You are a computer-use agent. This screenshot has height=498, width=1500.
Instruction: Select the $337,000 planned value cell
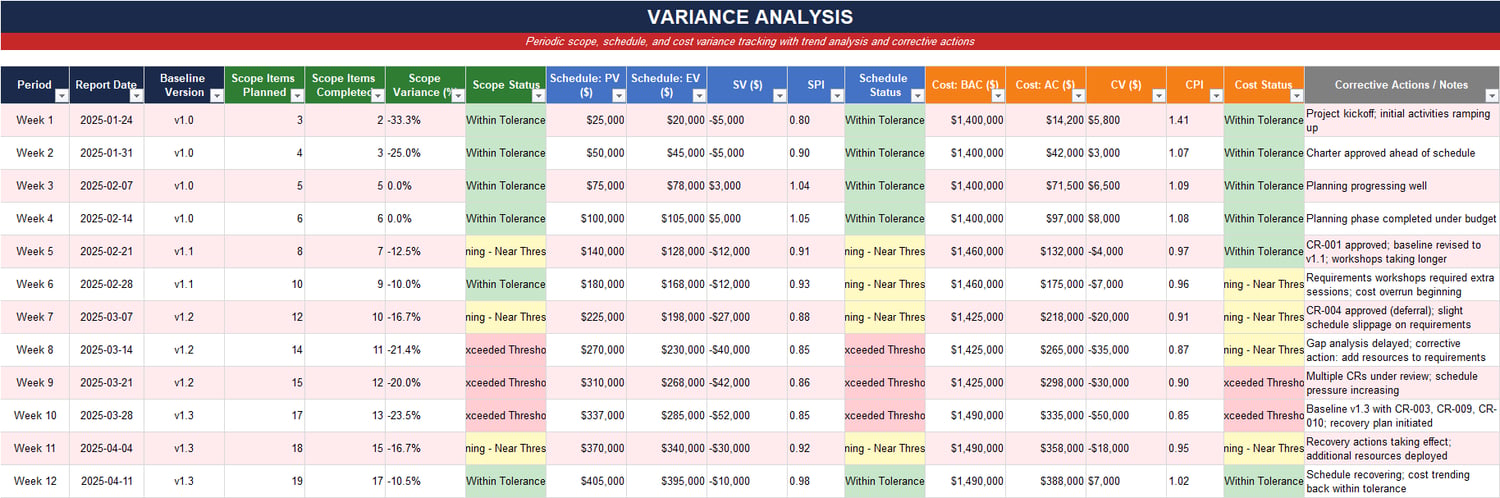(x=586, y=415)
